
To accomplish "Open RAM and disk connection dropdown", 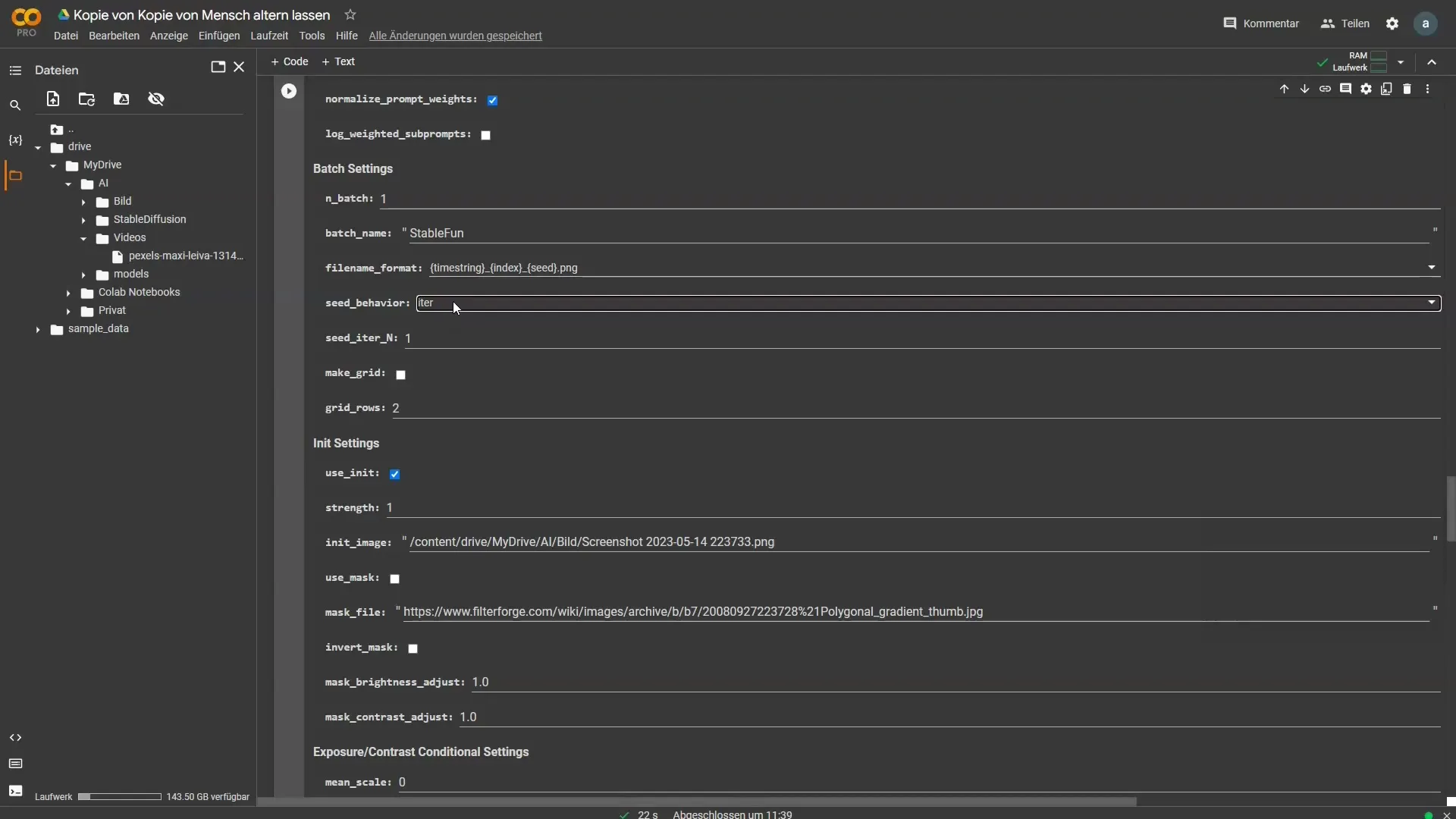I will [1401, 62].
